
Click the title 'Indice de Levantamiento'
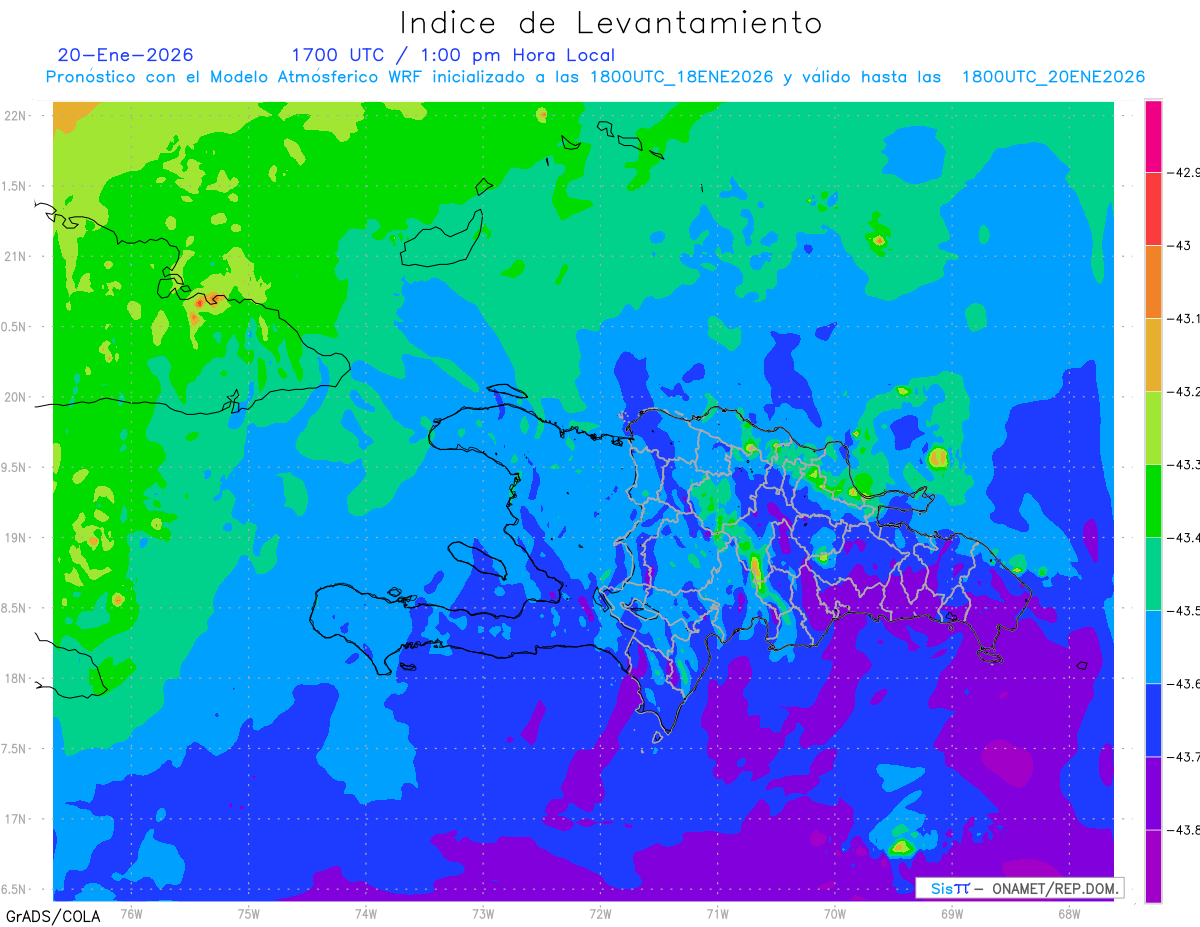[x=611, y=23]
